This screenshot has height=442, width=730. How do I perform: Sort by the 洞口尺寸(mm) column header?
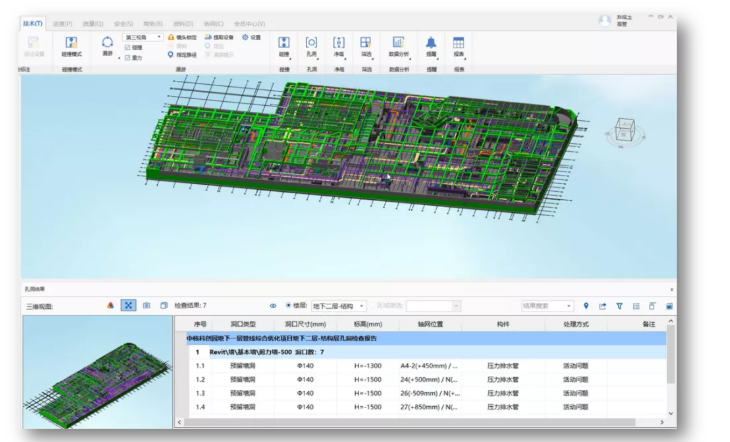[x=305, y=324]
